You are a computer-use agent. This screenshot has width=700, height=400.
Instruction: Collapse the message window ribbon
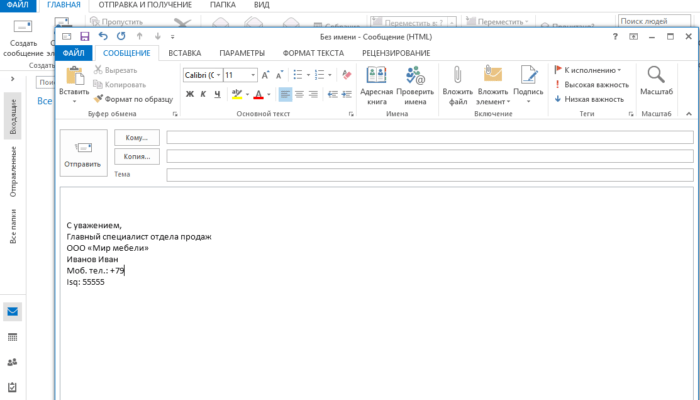689,114
